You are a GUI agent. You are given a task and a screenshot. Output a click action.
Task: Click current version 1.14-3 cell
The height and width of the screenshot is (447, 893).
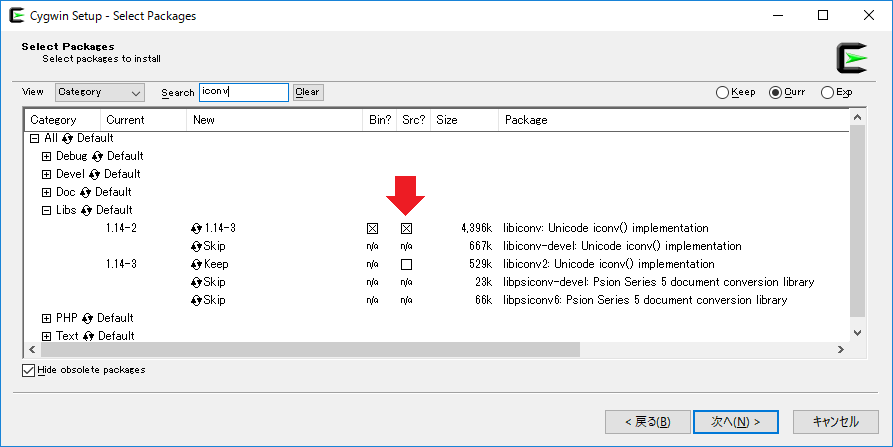pos(121,264)
